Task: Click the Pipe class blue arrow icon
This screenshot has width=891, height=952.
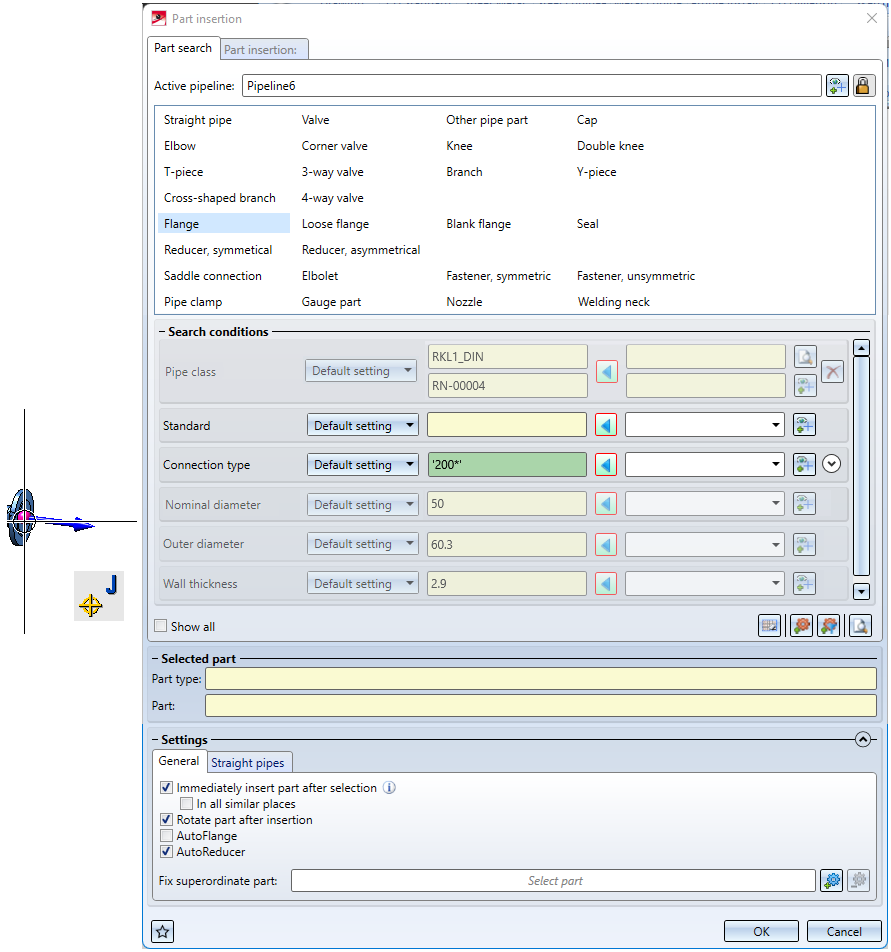Action: pos(606,372)
